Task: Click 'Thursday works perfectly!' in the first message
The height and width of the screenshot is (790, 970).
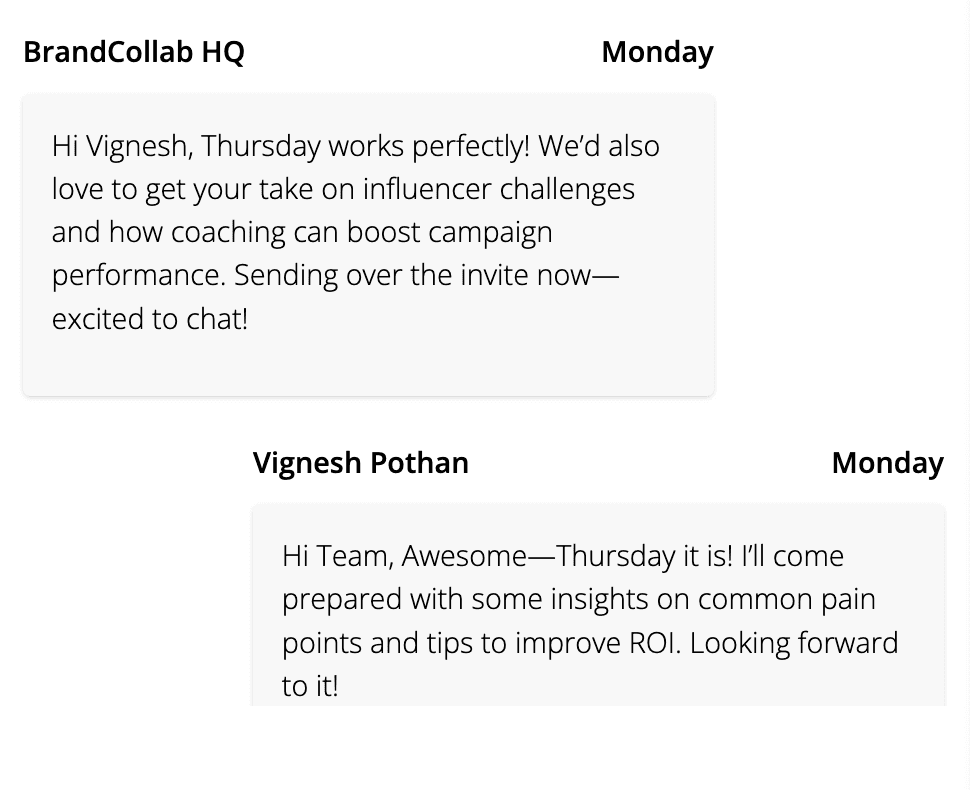Action: coord(366,147)
